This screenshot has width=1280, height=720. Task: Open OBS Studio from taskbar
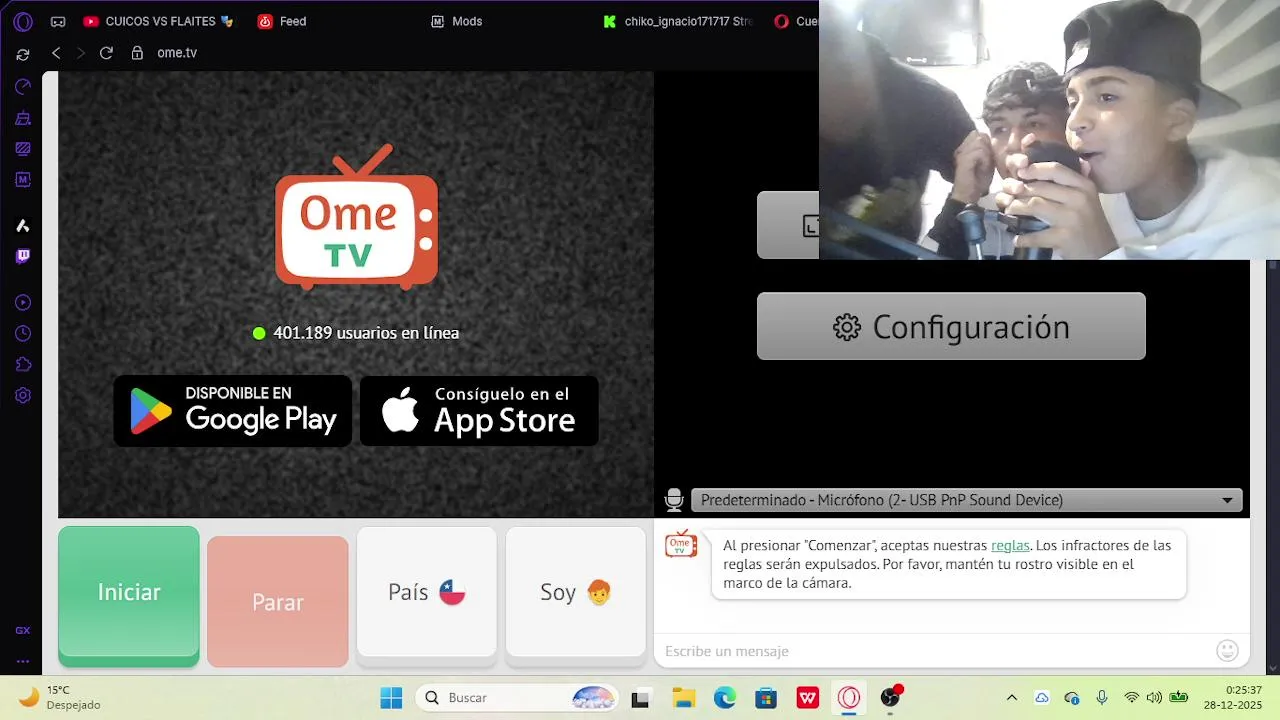coord(890,697)
